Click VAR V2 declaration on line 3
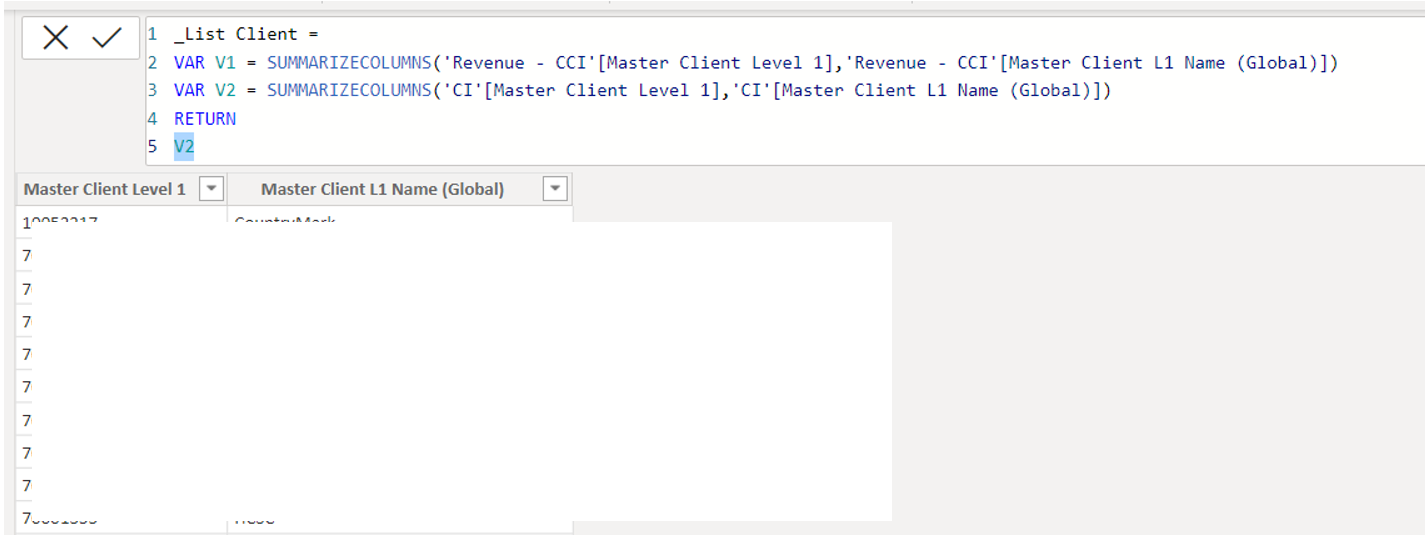 204,90
